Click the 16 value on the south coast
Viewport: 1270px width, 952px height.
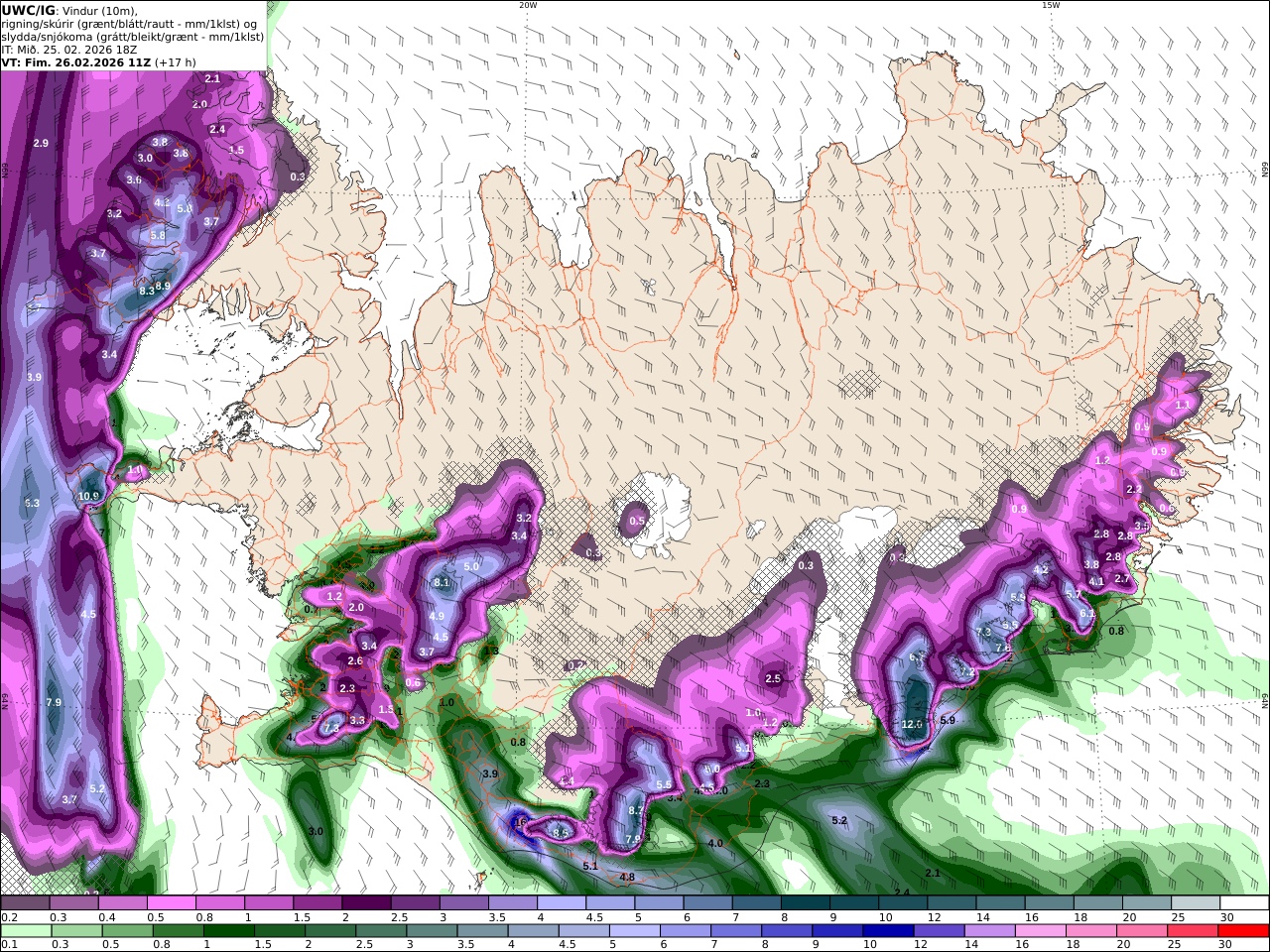(519, 822)
